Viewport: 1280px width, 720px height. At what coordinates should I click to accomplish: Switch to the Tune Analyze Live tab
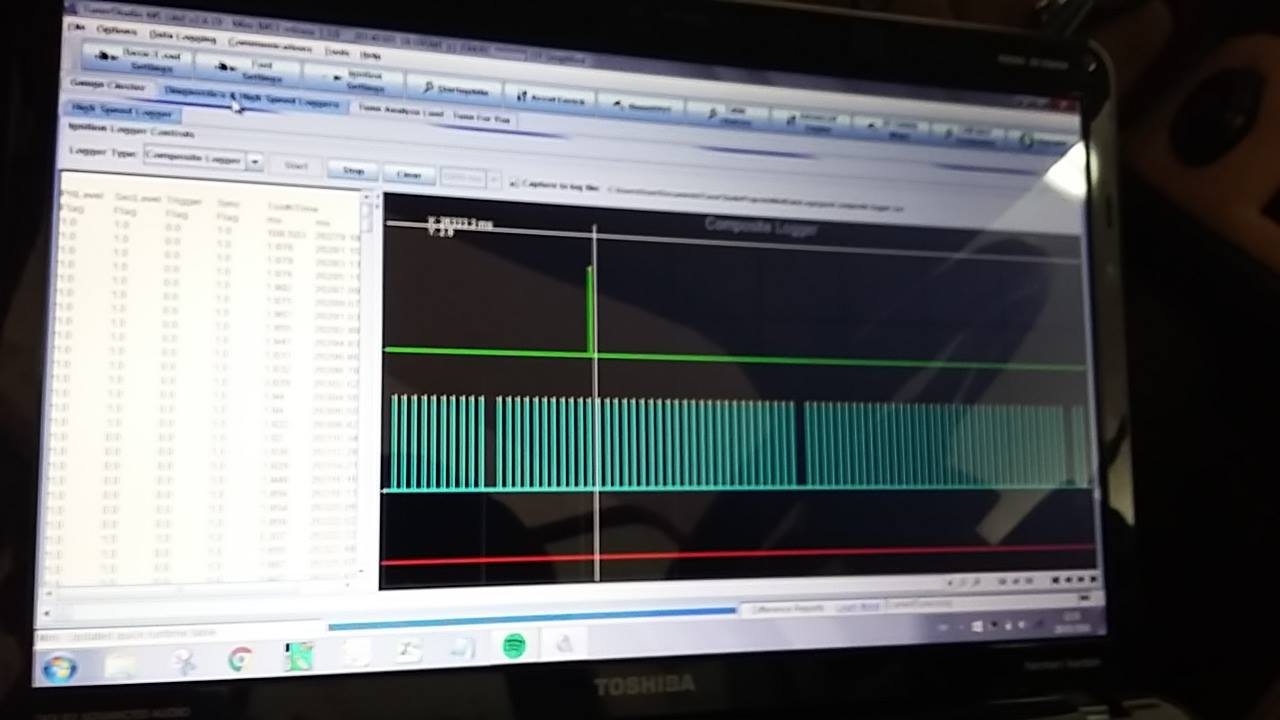pos(399,110)
